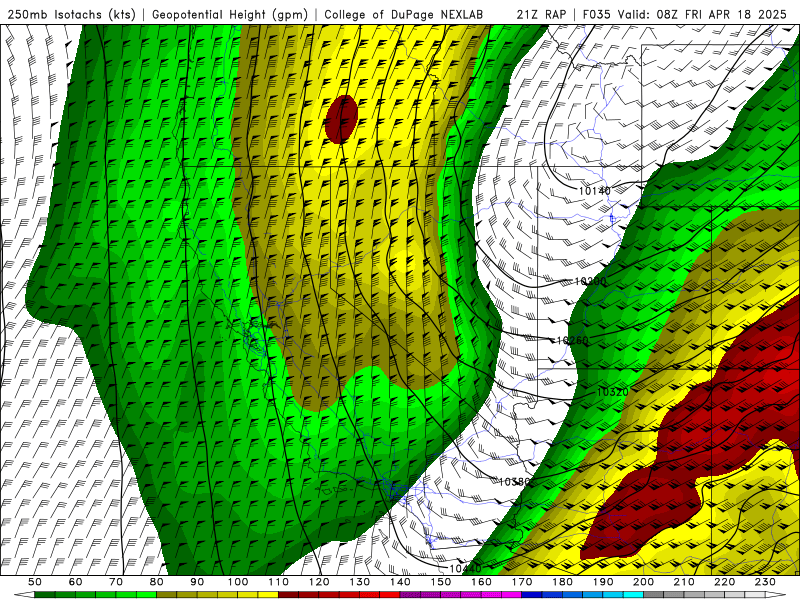Click the magenta color bar swatch below 150

(x=451, y=595)
